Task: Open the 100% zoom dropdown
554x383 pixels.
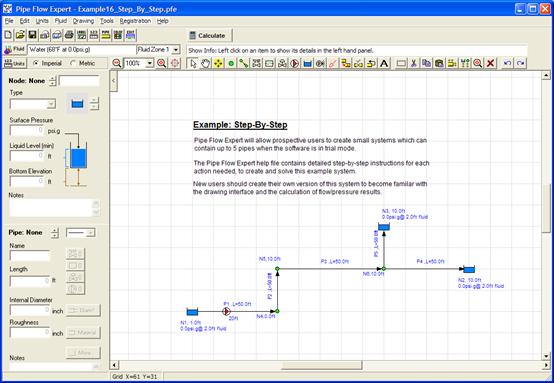Action: pyautogui.click(x=150, y=63)
